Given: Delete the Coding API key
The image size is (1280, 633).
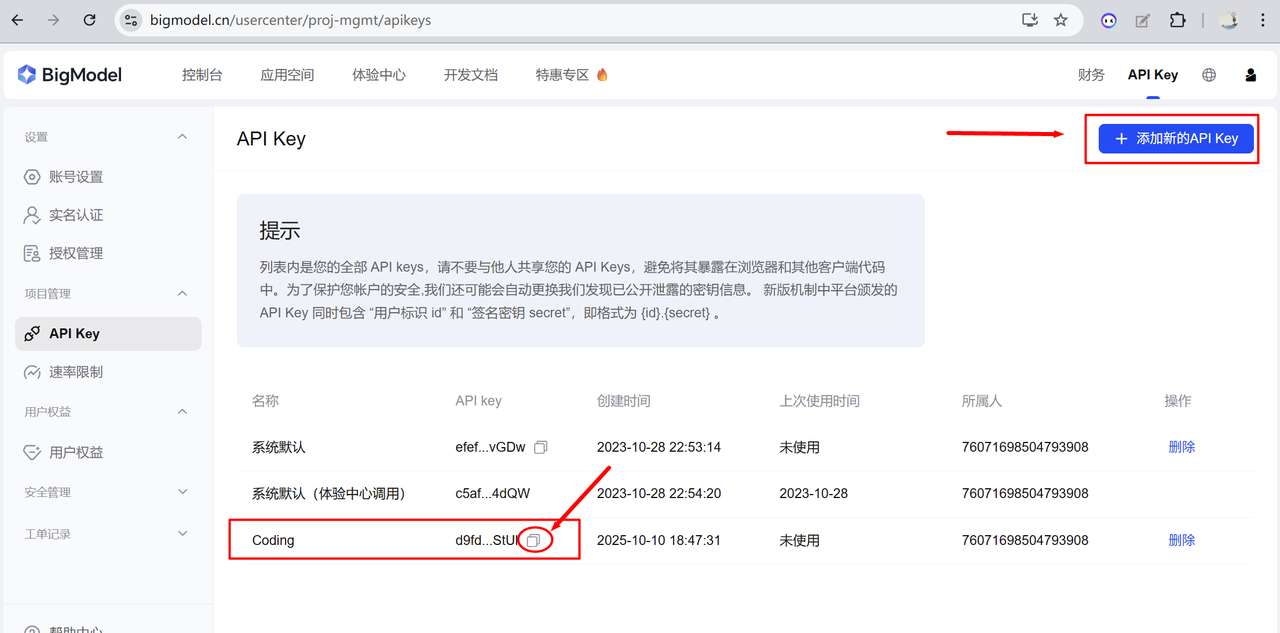Looking at the screenshot, I should coord(1182,540).
